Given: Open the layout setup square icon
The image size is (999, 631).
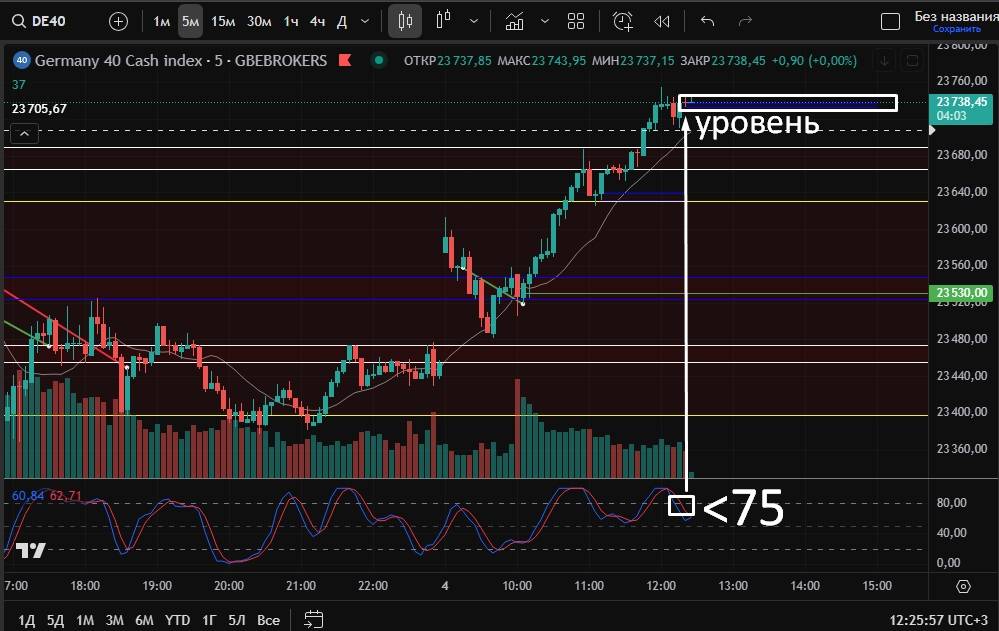Looking at the screenshot, I should (x=889, y=21).
